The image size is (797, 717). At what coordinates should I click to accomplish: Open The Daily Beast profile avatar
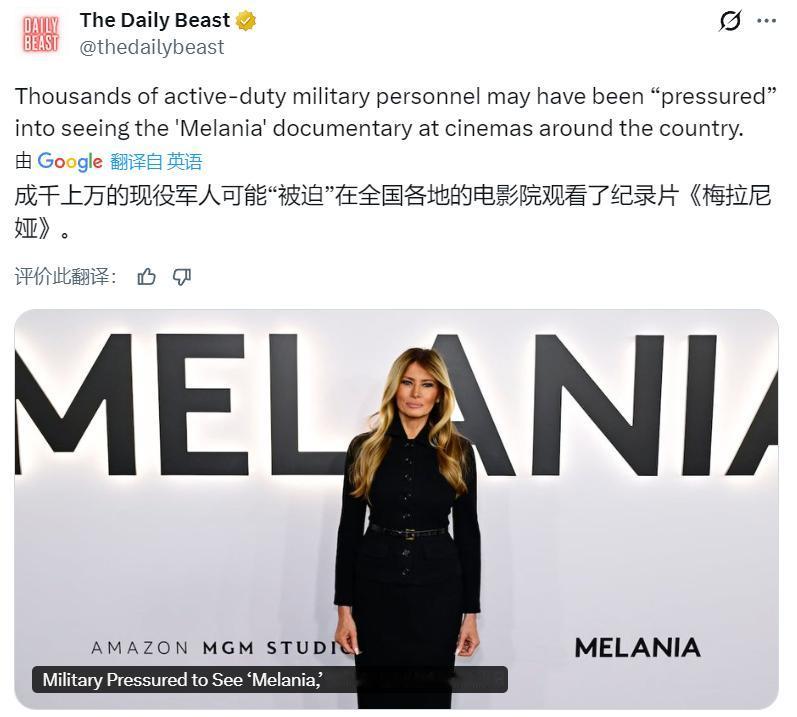coord(41,33)
